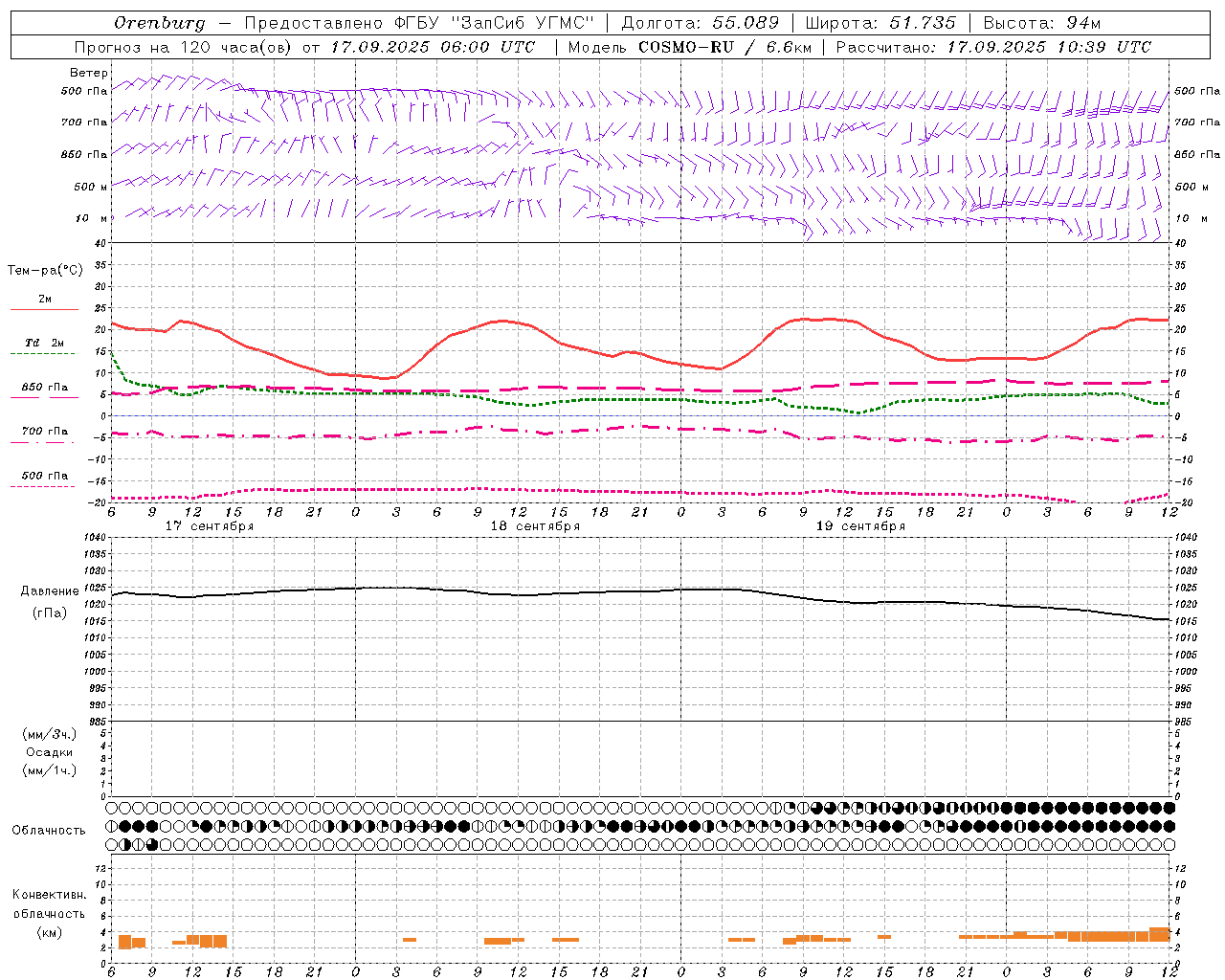Click the Осадки precipitation label
Viewport: 1225px width, 980px height.
point(50,752)
